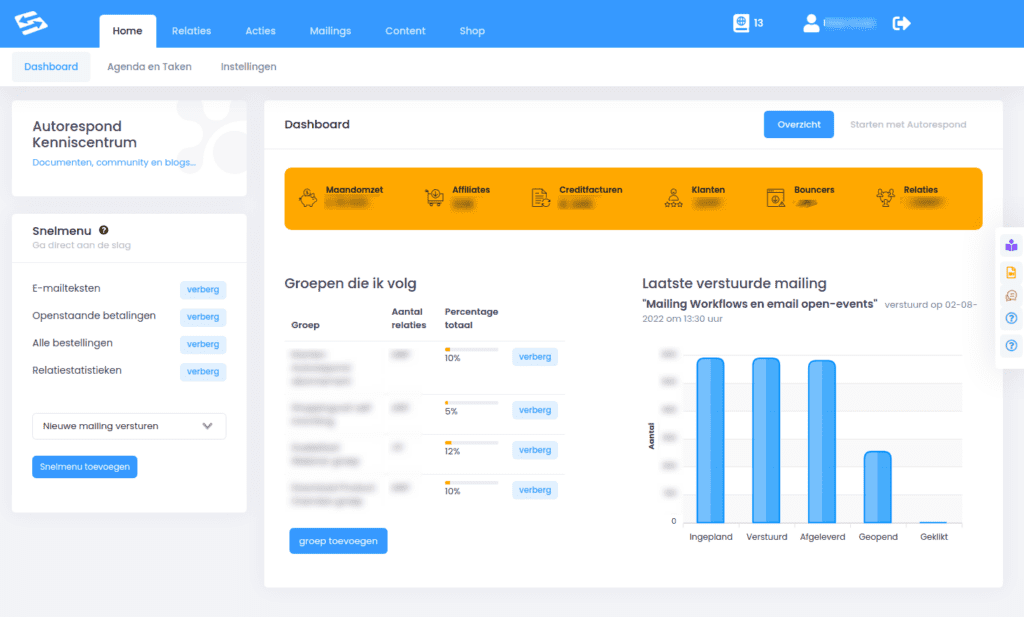Click the logout arrow icon

pos(901,24)
